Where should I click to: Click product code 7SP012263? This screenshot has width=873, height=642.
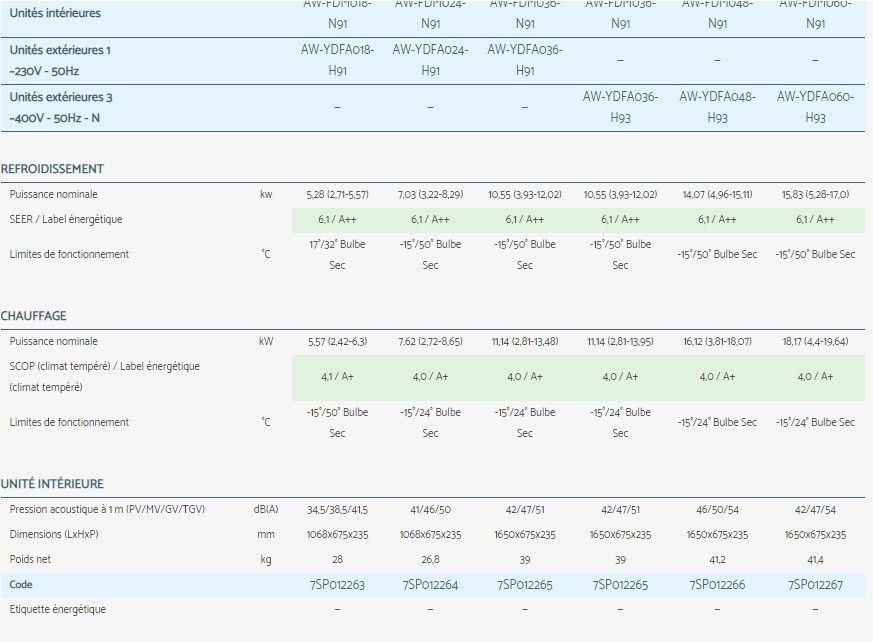pos(337,585)
